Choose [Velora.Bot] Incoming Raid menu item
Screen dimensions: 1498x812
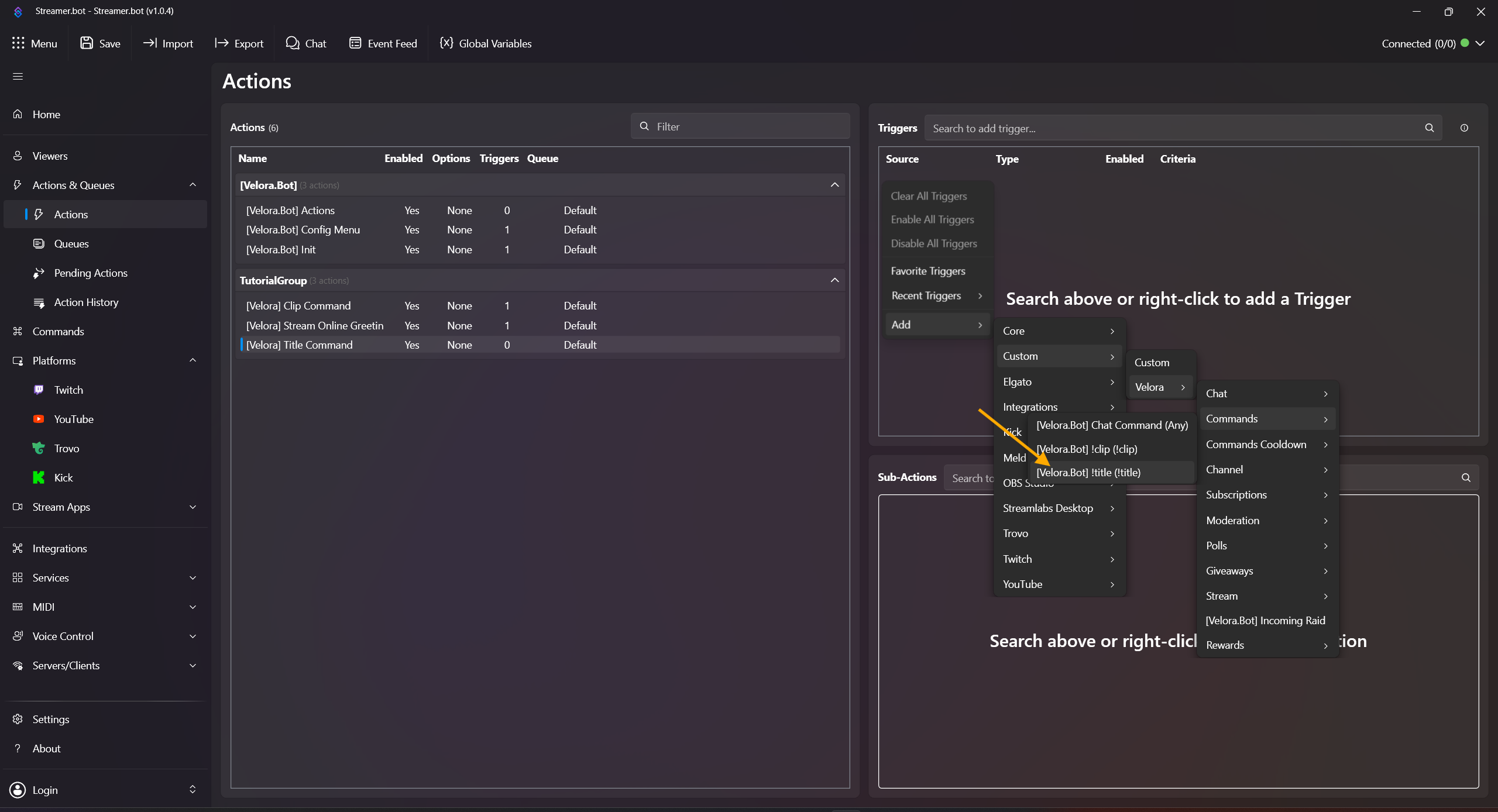point(1265,620)
